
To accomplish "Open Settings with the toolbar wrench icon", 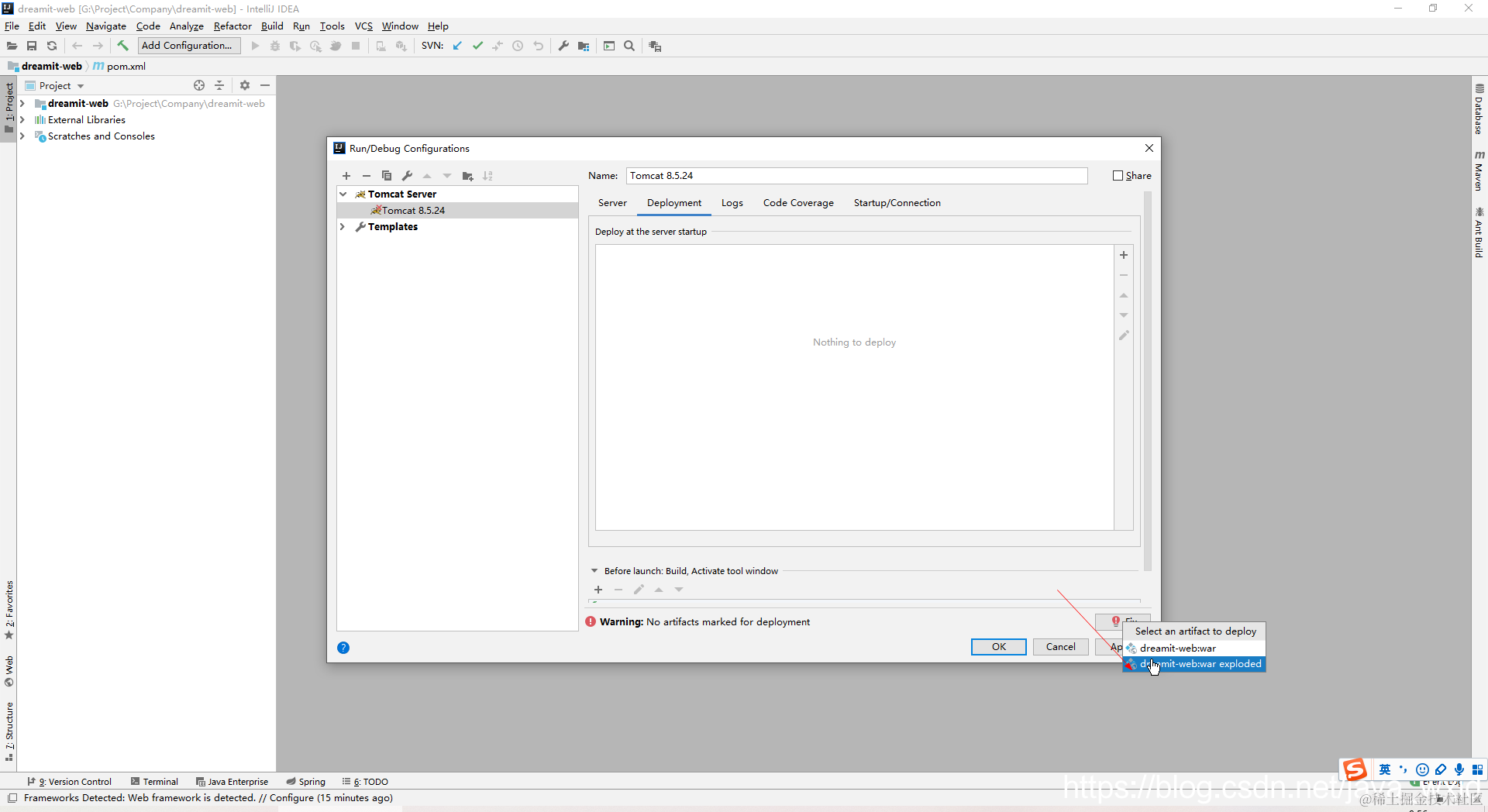I will tap(563, 46).
